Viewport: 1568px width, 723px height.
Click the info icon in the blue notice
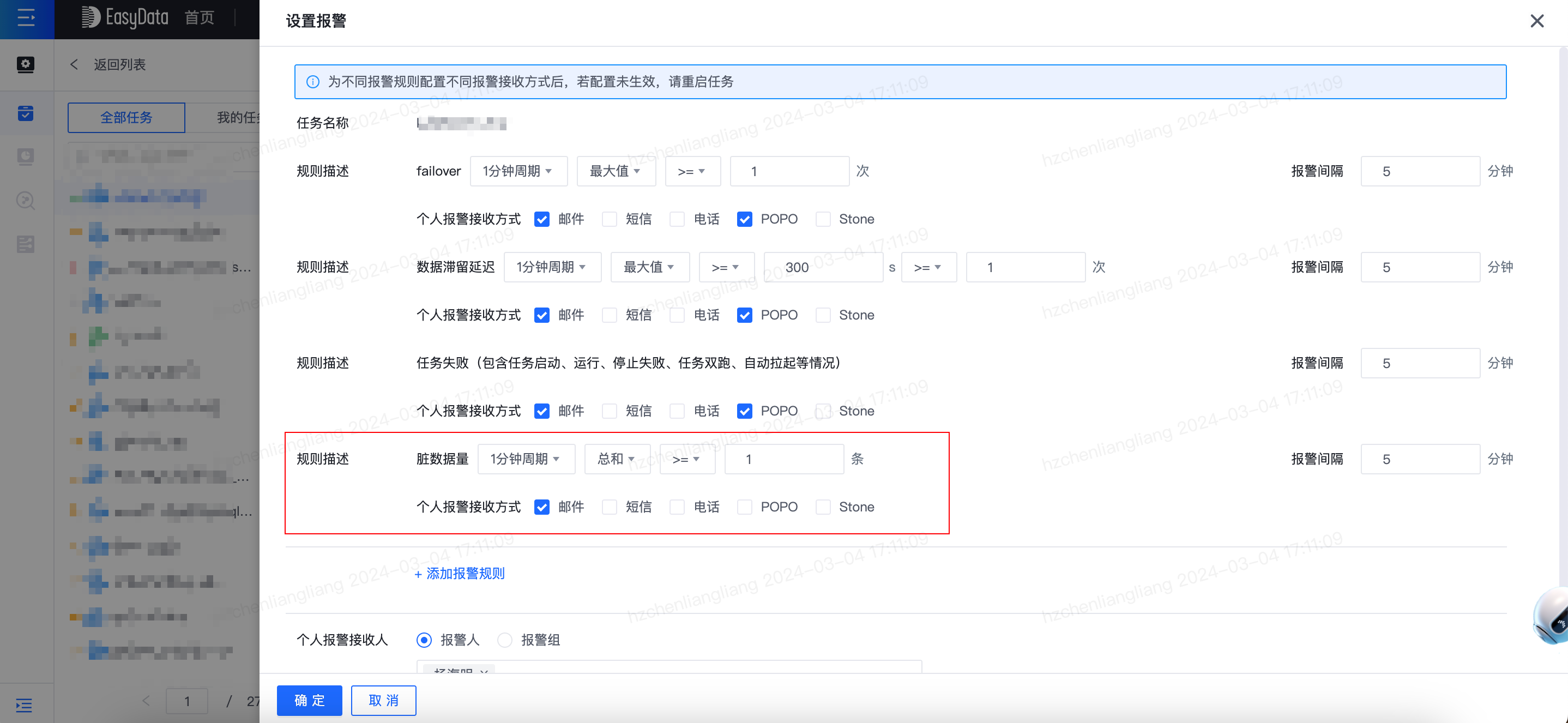313,82
